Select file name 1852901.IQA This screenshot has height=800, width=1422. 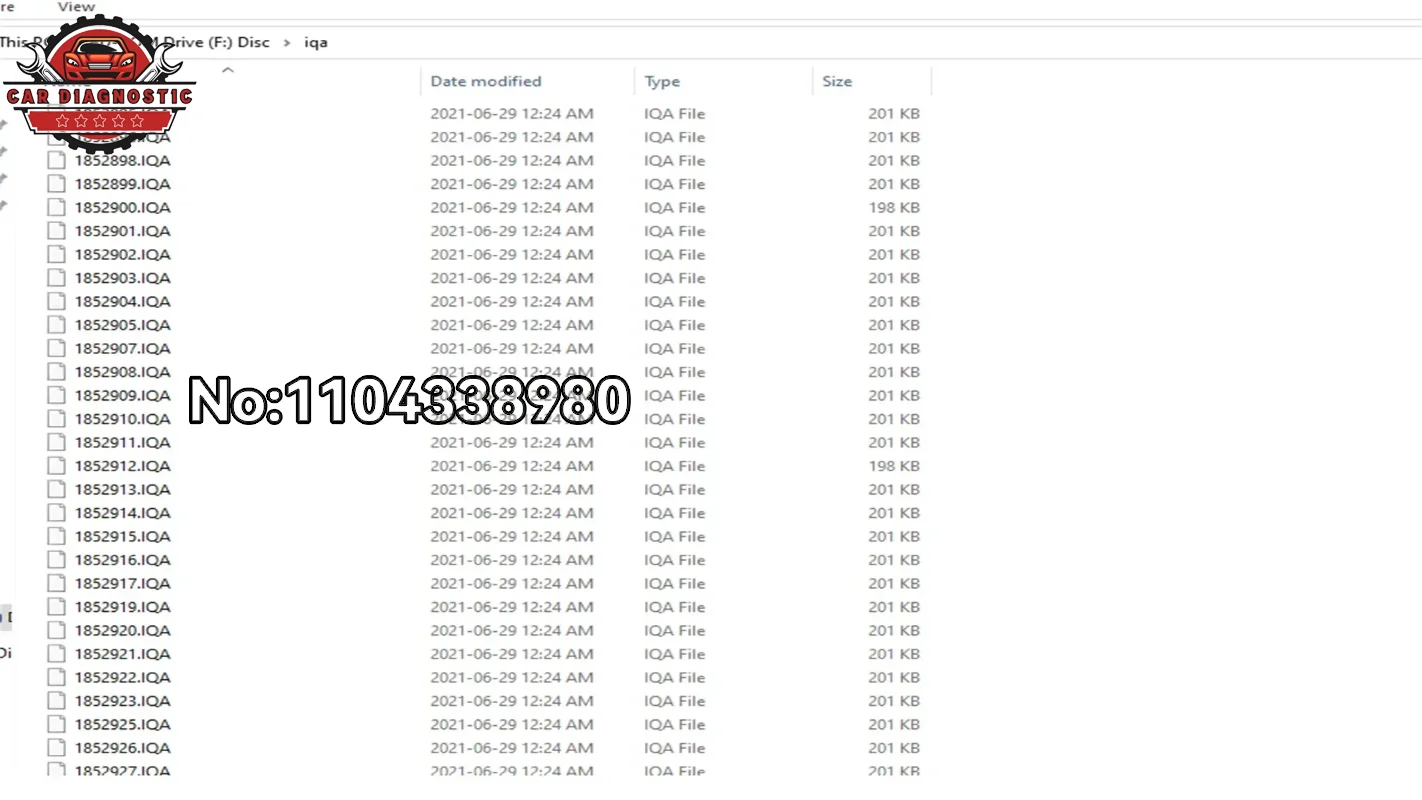(x=122, y=231)
